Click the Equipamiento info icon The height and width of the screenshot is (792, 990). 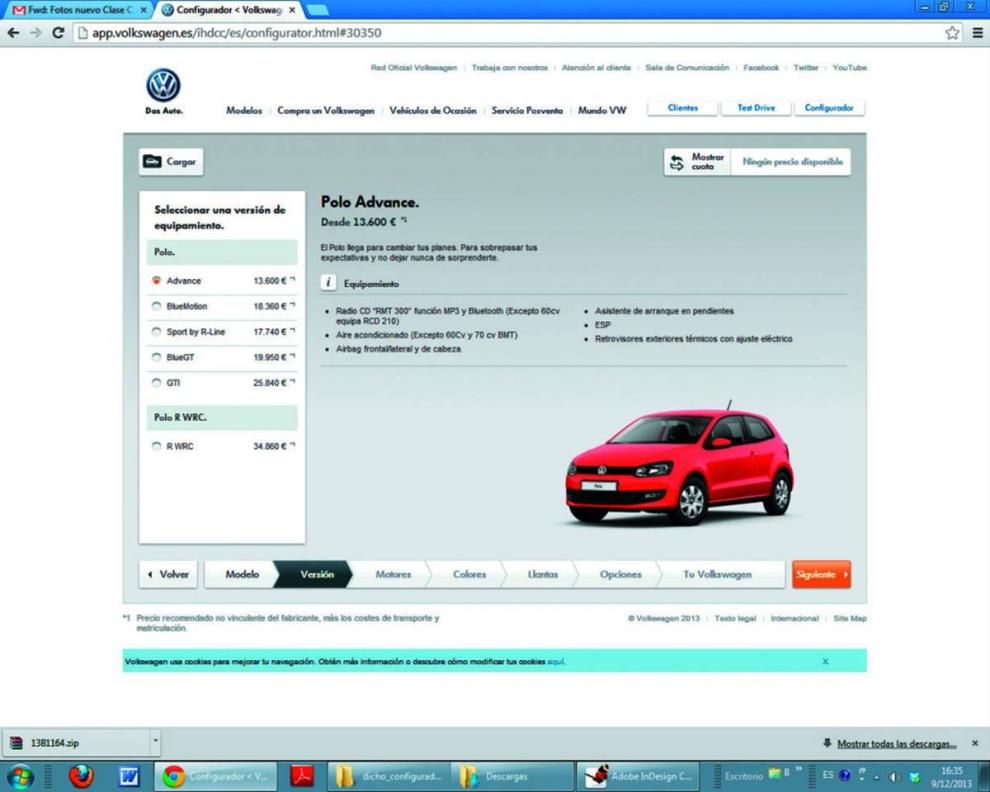[328, 283]
